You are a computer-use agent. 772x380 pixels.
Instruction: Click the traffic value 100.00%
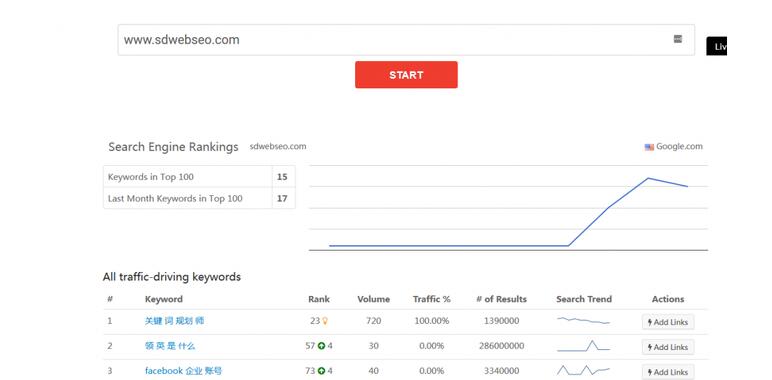point(432,321)
